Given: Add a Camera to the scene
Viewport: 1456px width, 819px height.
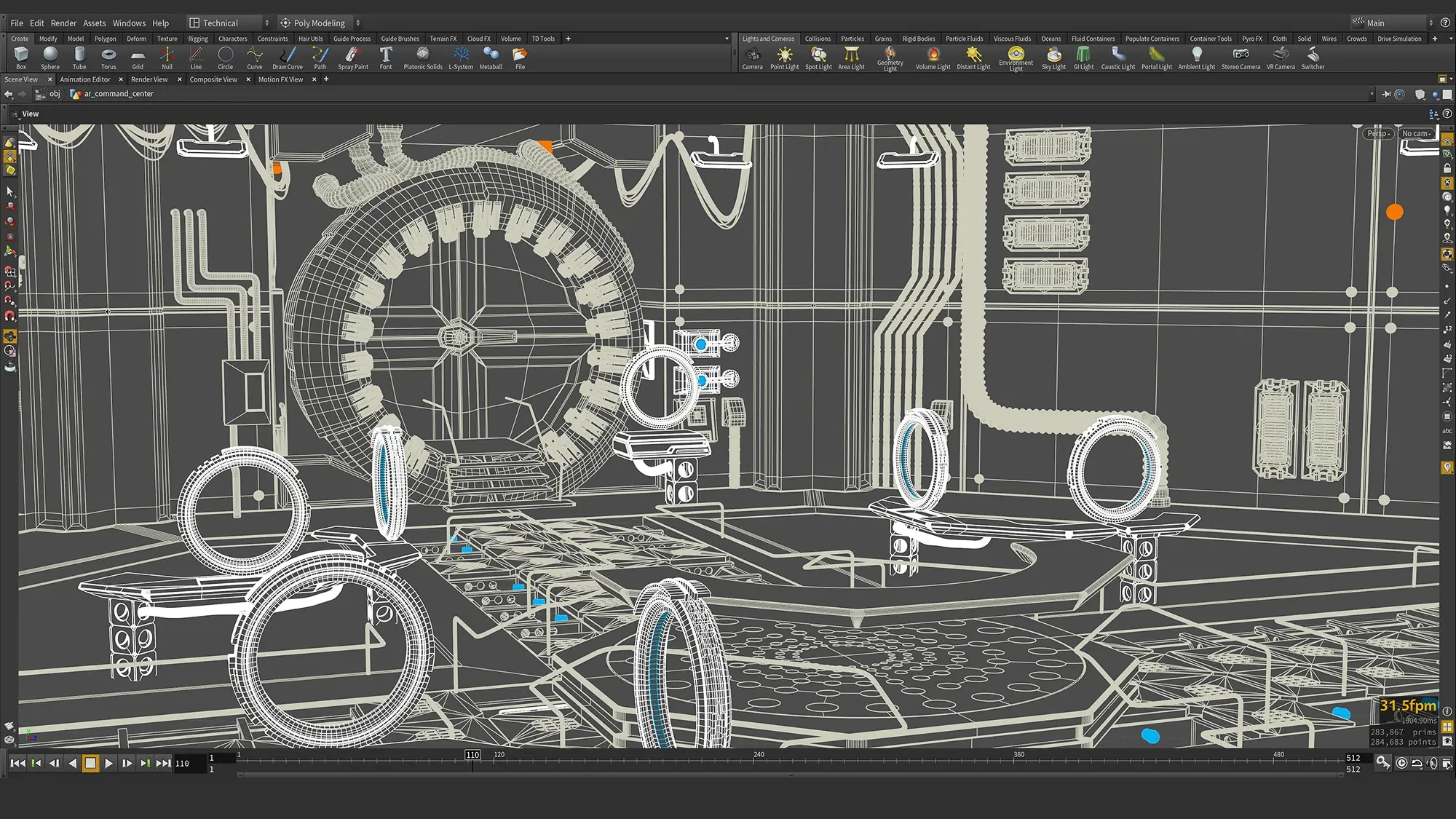Looking at the screenshot, I should pos(753,58).
